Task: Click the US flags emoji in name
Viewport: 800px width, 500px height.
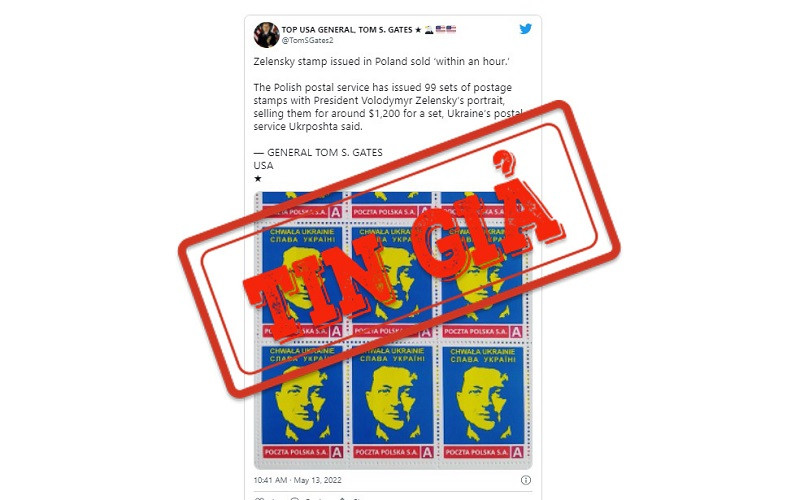Action: (x=446, y=29)
